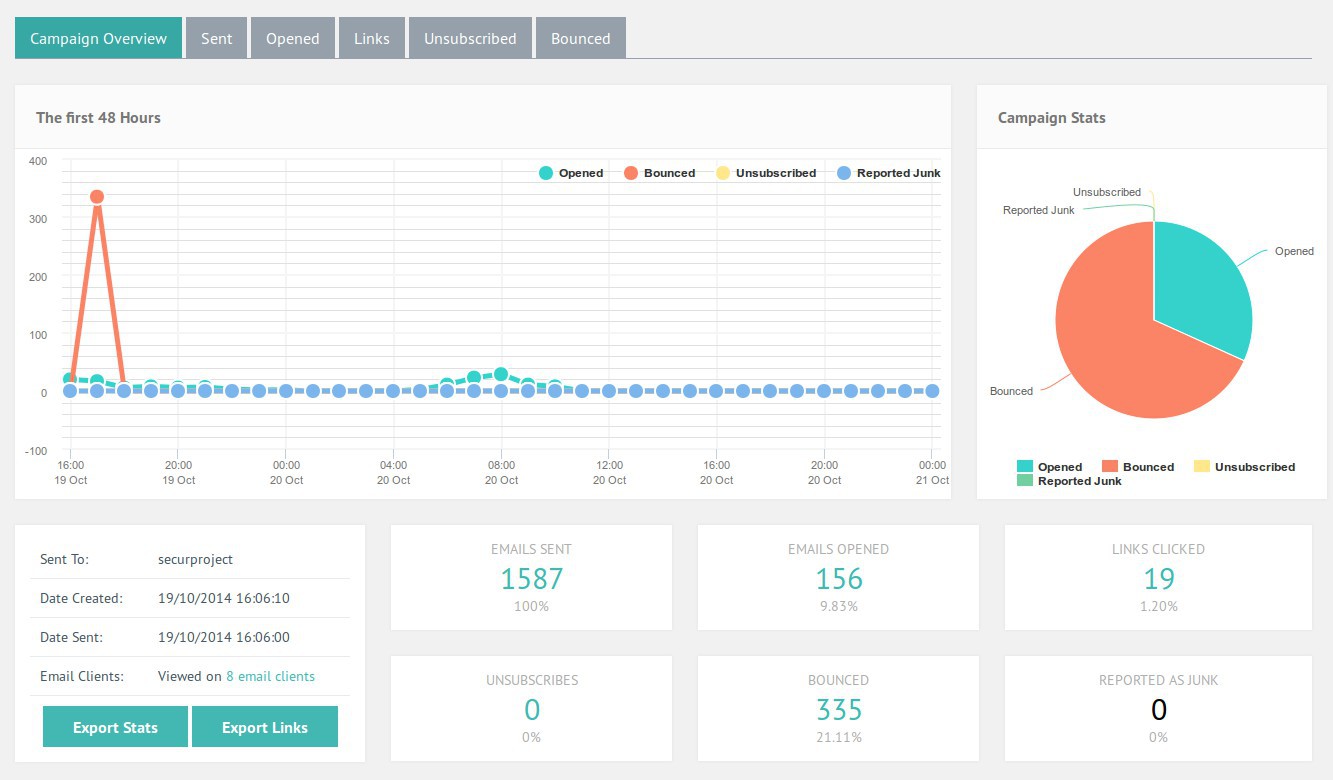Open the Links tab
This screenshot has width=1333, height=780.
[x=372, y=38]
